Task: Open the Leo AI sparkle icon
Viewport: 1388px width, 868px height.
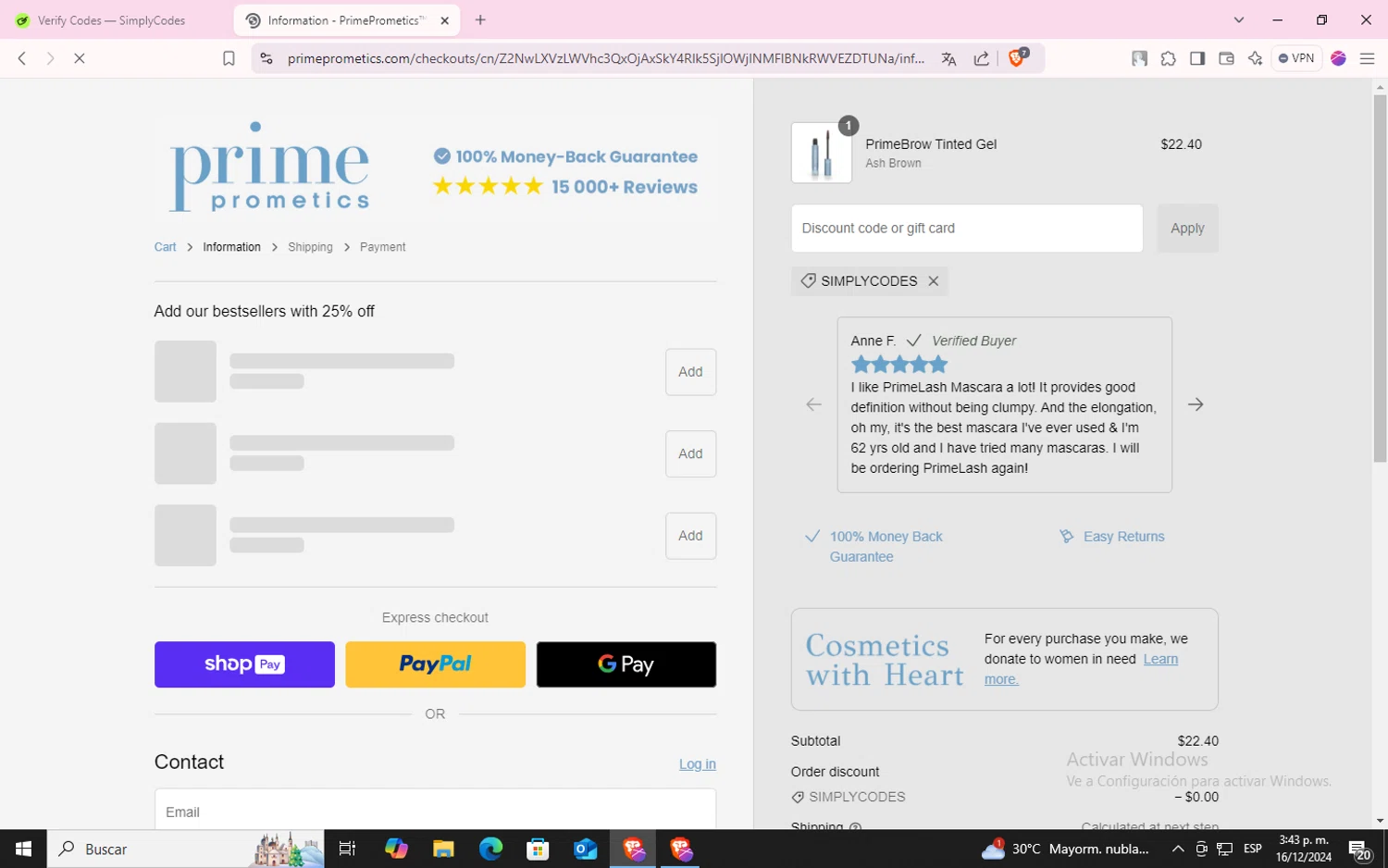Action: point(1255,58)
